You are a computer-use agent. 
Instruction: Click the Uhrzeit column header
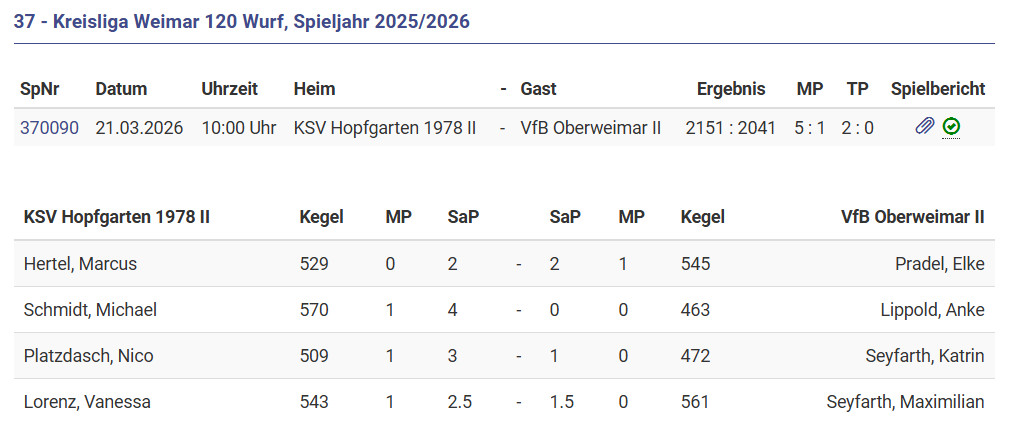229,89
